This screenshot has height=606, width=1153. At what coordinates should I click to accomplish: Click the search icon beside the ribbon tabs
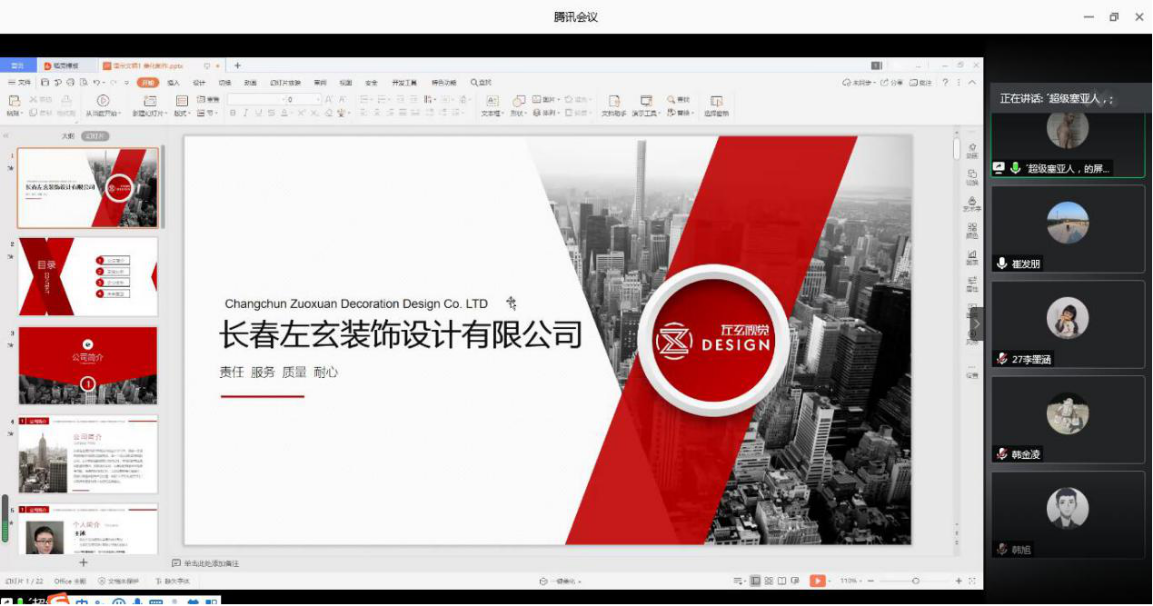click(x=474, y=82)
